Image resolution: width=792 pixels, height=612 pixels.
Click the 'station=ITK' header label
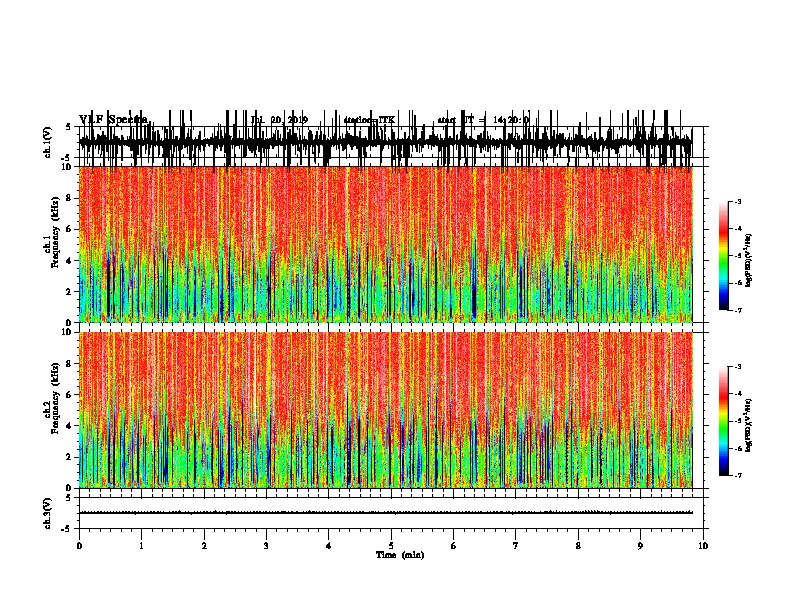369,120
